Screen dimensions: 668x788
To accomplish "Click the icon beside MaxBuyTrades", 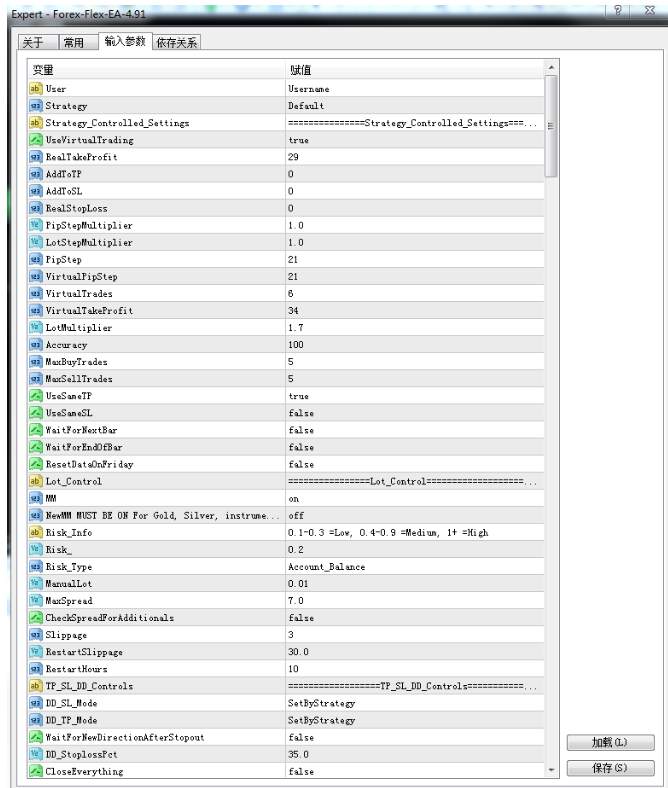I will point(35,362).
